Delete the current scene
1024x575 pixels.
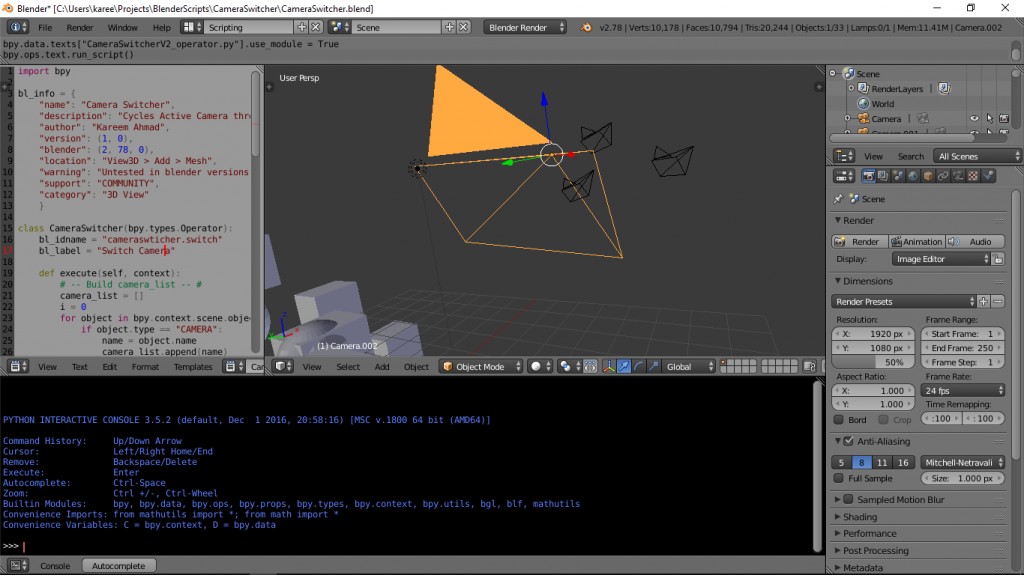pos(463,27)
